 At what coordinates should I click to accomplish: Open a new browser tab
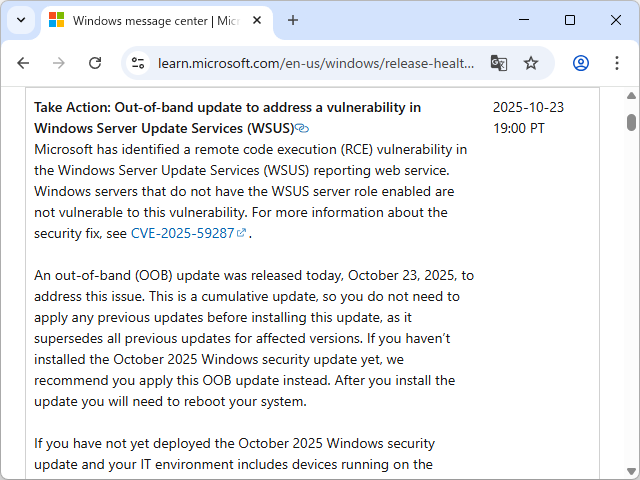coord(293,20)
